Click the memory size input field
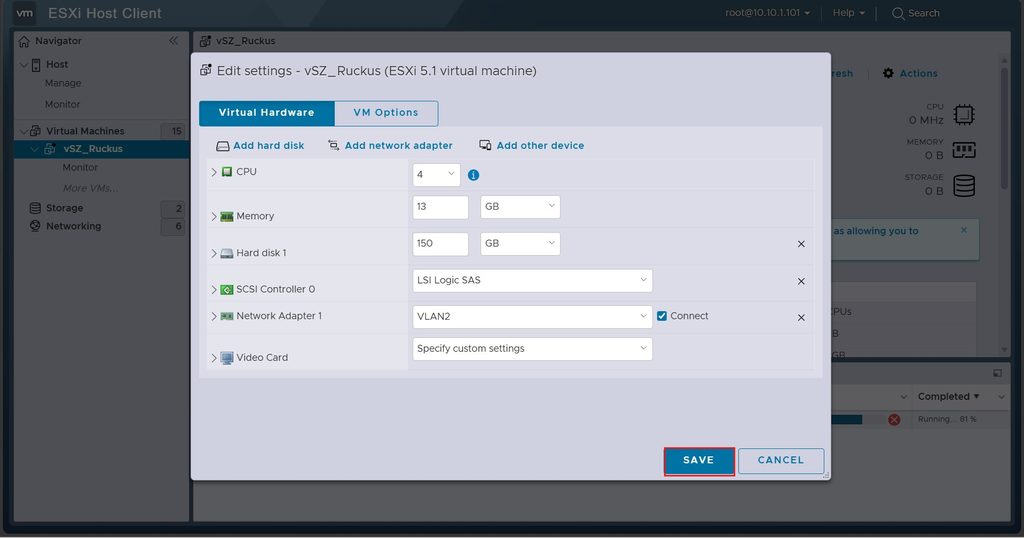Viewport: 1024px width, 538px height. point(440,207)
